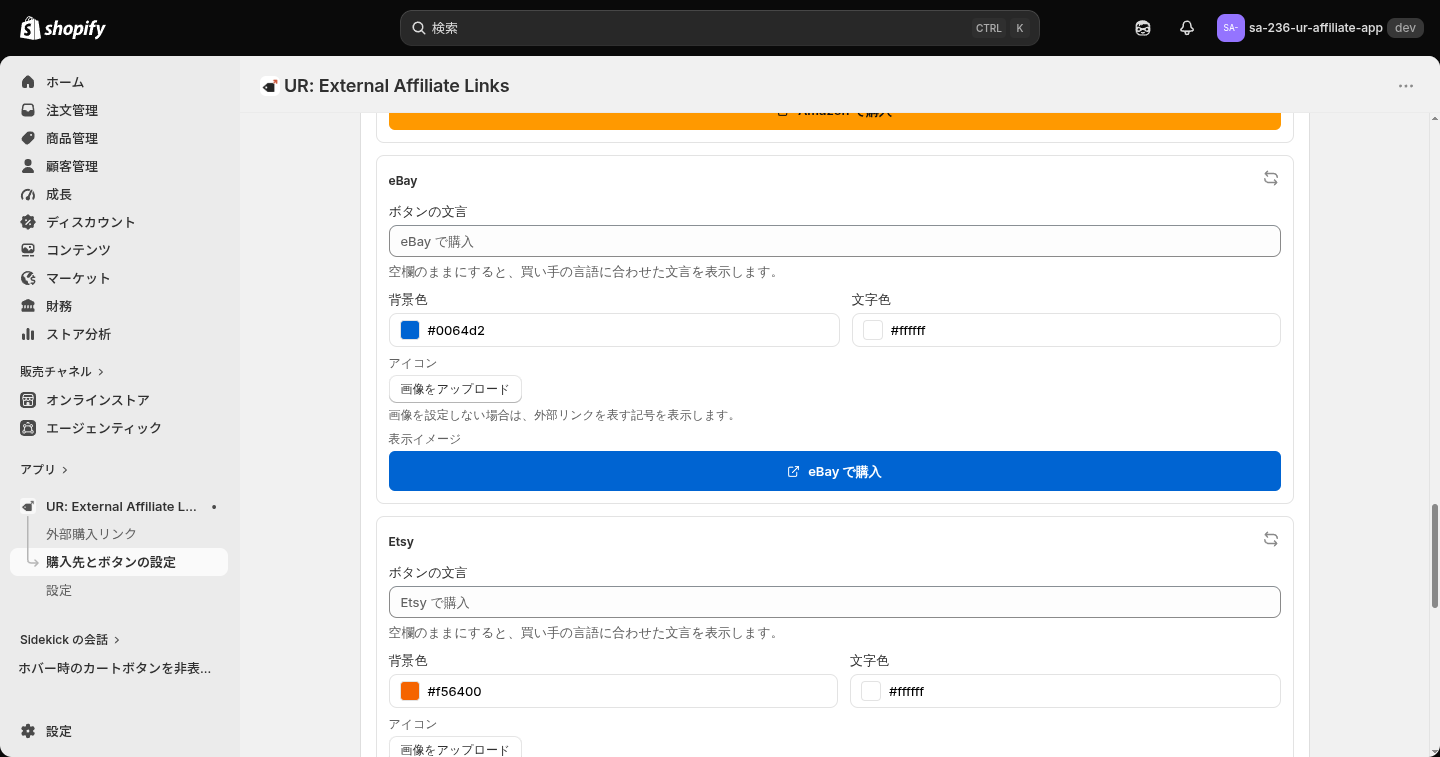1440x757 pixels.
Task: Click the Shopify logo
Action: (x=63, y=28)
